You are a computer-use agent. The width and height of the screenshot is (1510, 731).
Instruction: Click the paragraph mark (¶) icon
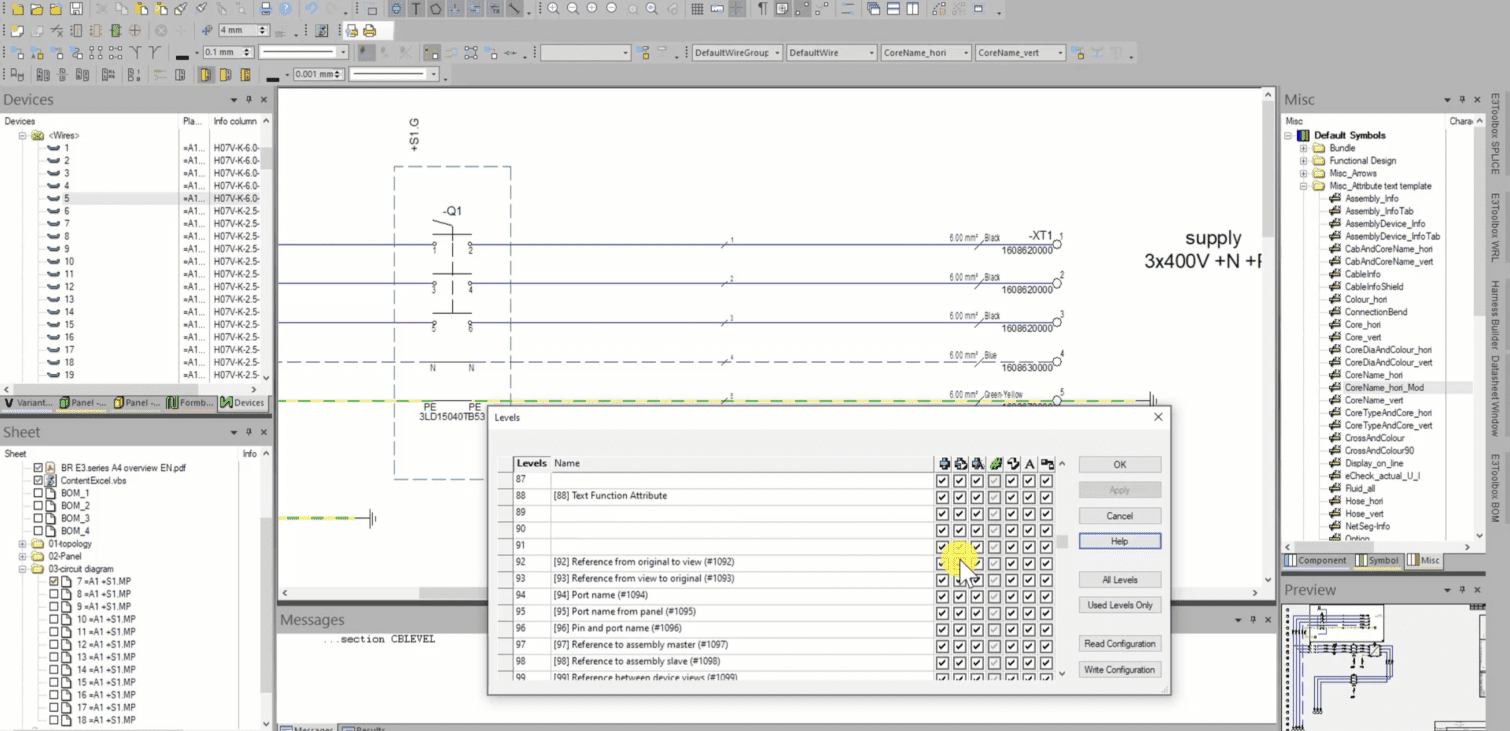(763, 8)
